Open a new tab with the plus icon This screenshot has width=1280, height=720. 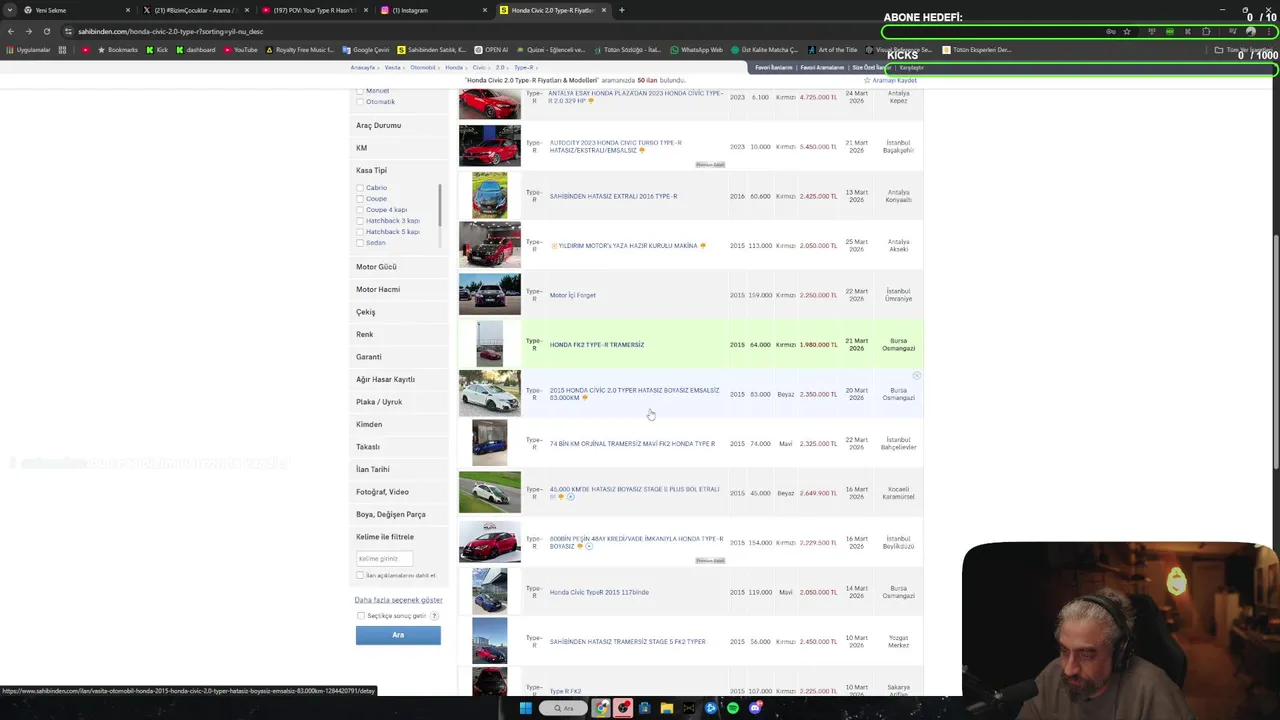click(x=621, y=10)
